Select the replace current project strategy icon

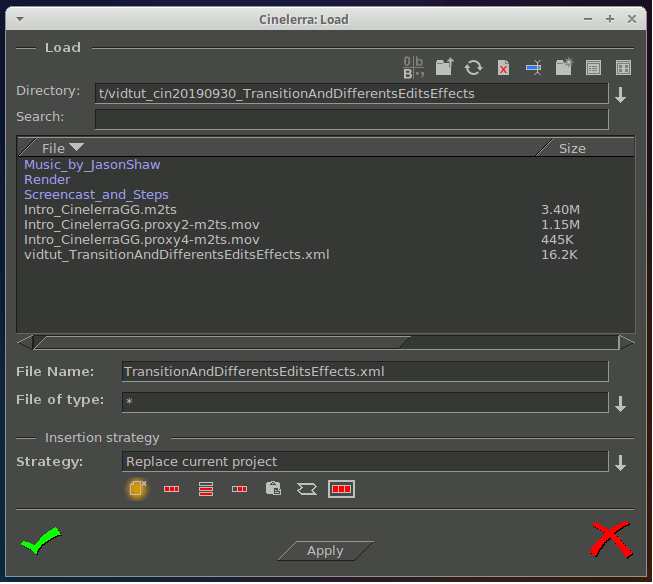tap(138, 489)
